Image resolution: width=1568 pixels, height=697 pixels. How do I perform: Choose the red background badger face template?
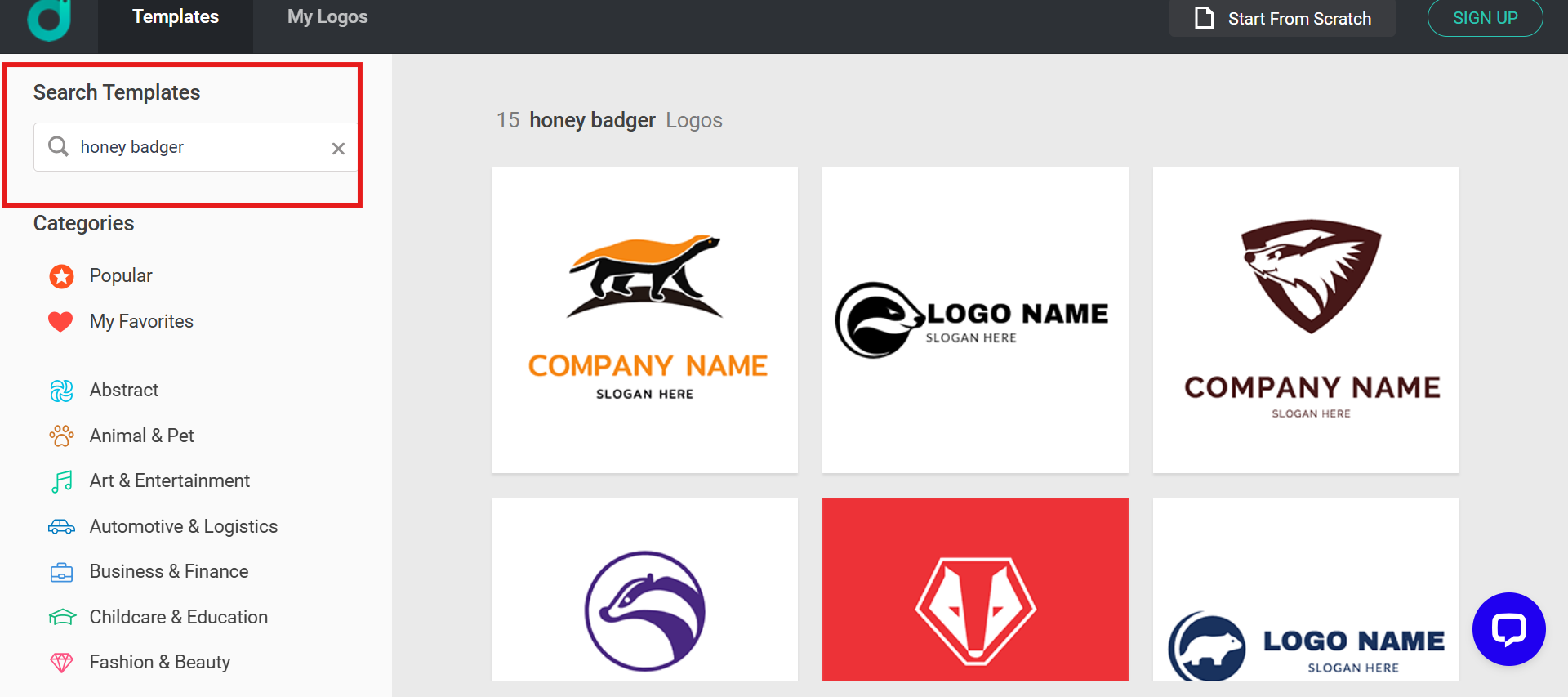pyautogui.click(x=975, y=589)
